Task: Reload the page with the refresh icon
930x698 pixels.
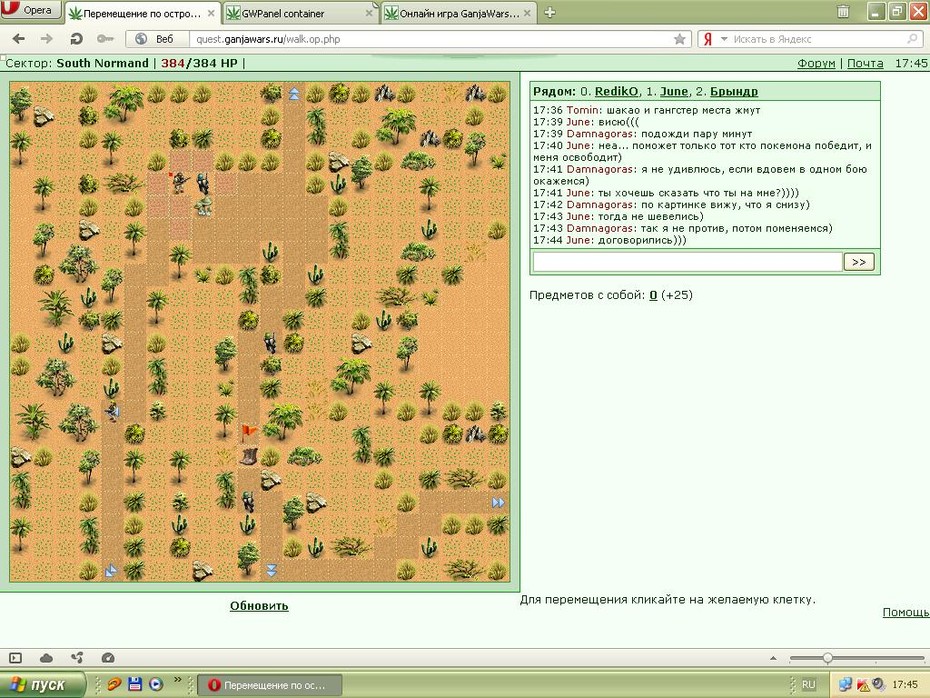Action: [x=76, y=39]
